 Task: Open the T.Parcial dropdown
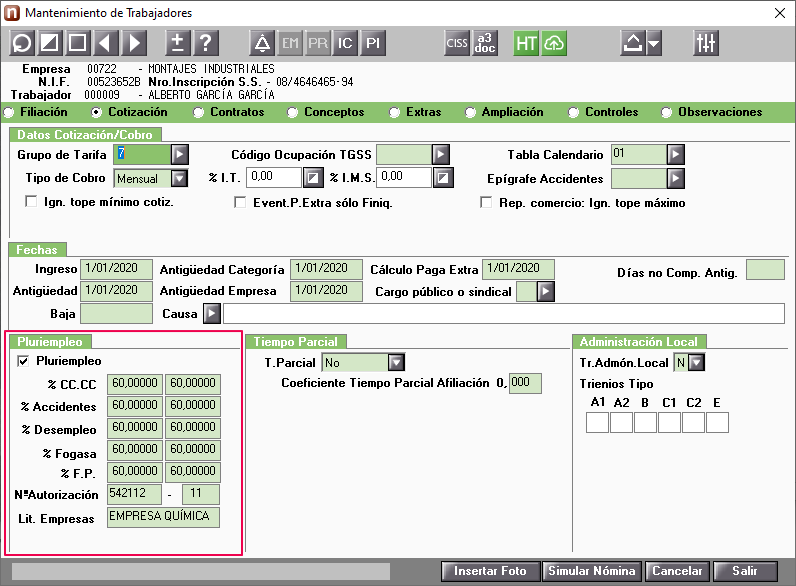(396, 363)
